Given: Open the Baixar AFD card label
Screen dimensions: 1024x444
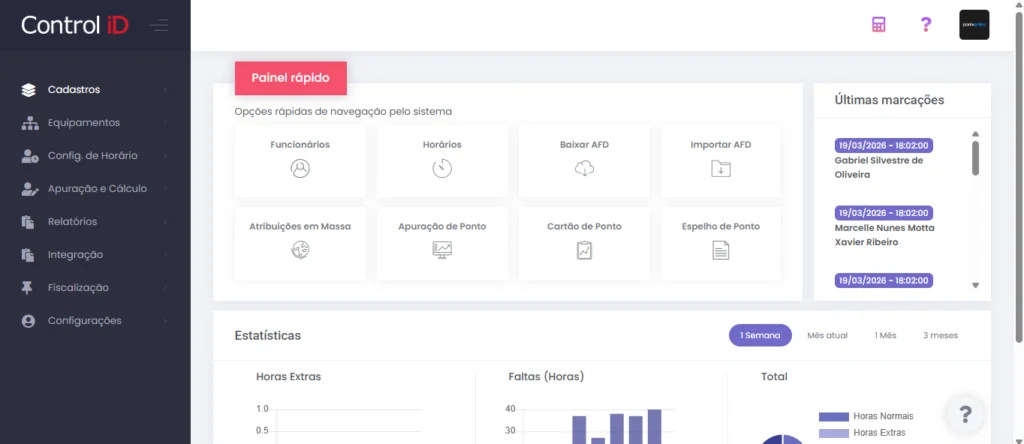Looking at the screenshot, I should (x=584, y=144).
